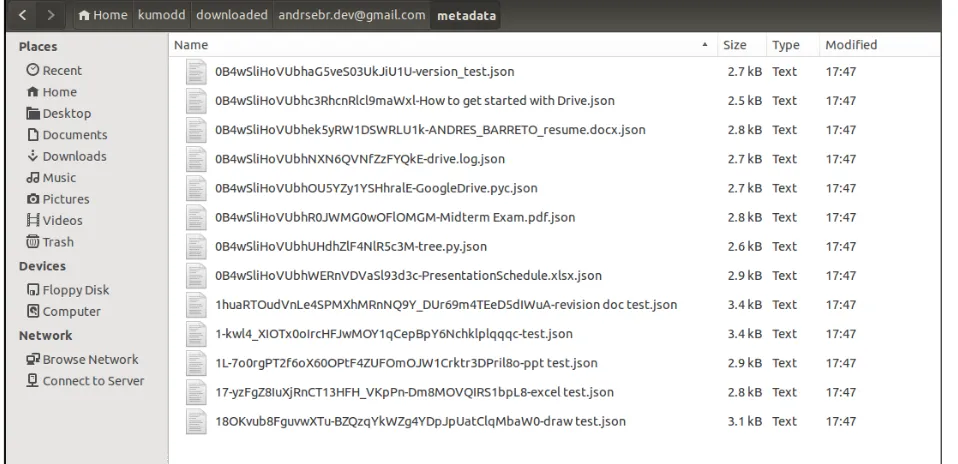958x464 pixels.
Task: Click file icon of tree.py.json
Action: point(197,246)
